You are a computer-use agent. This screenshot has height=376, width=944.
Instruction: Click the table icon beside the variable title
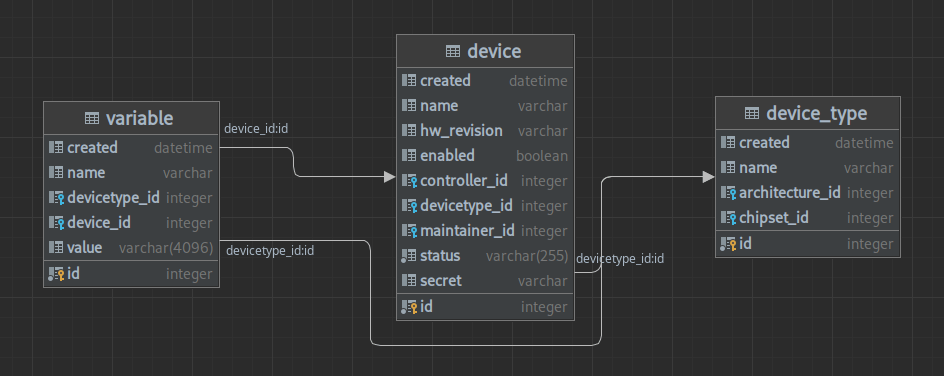pos(92,119)
